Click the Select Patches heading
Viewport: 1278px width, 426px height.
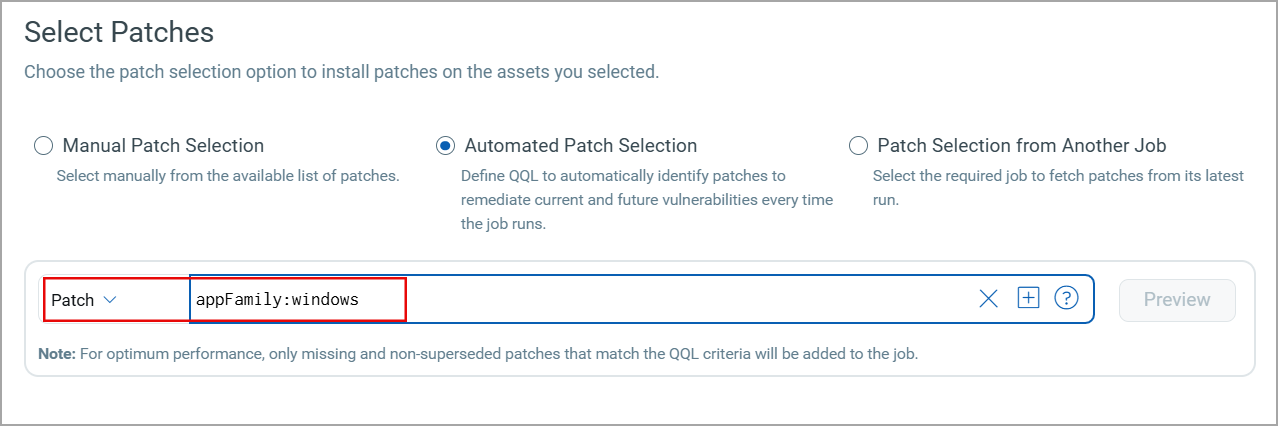[x=119, y=32]
